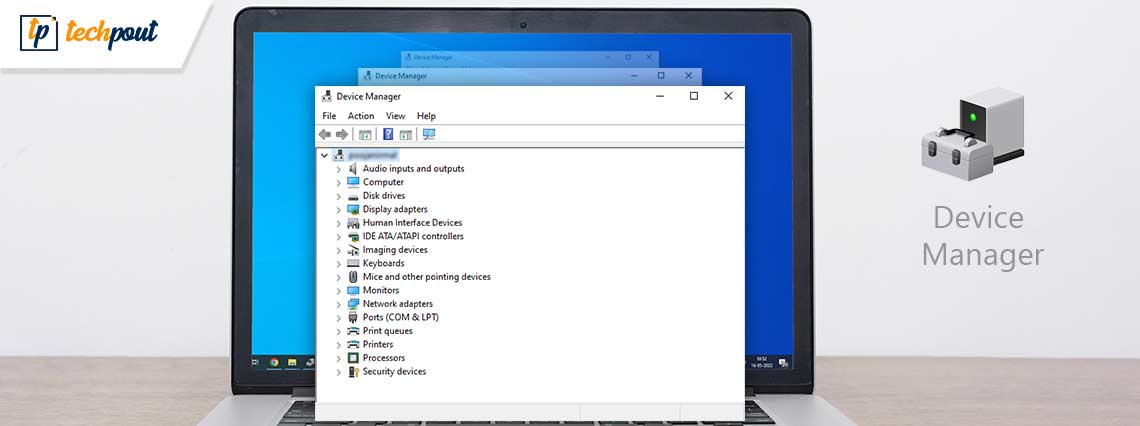Image resolution: width=1140 pixels, height=426 pixels.
Task: Click the Processors chip icon
Action: click(x=353, y=358)
